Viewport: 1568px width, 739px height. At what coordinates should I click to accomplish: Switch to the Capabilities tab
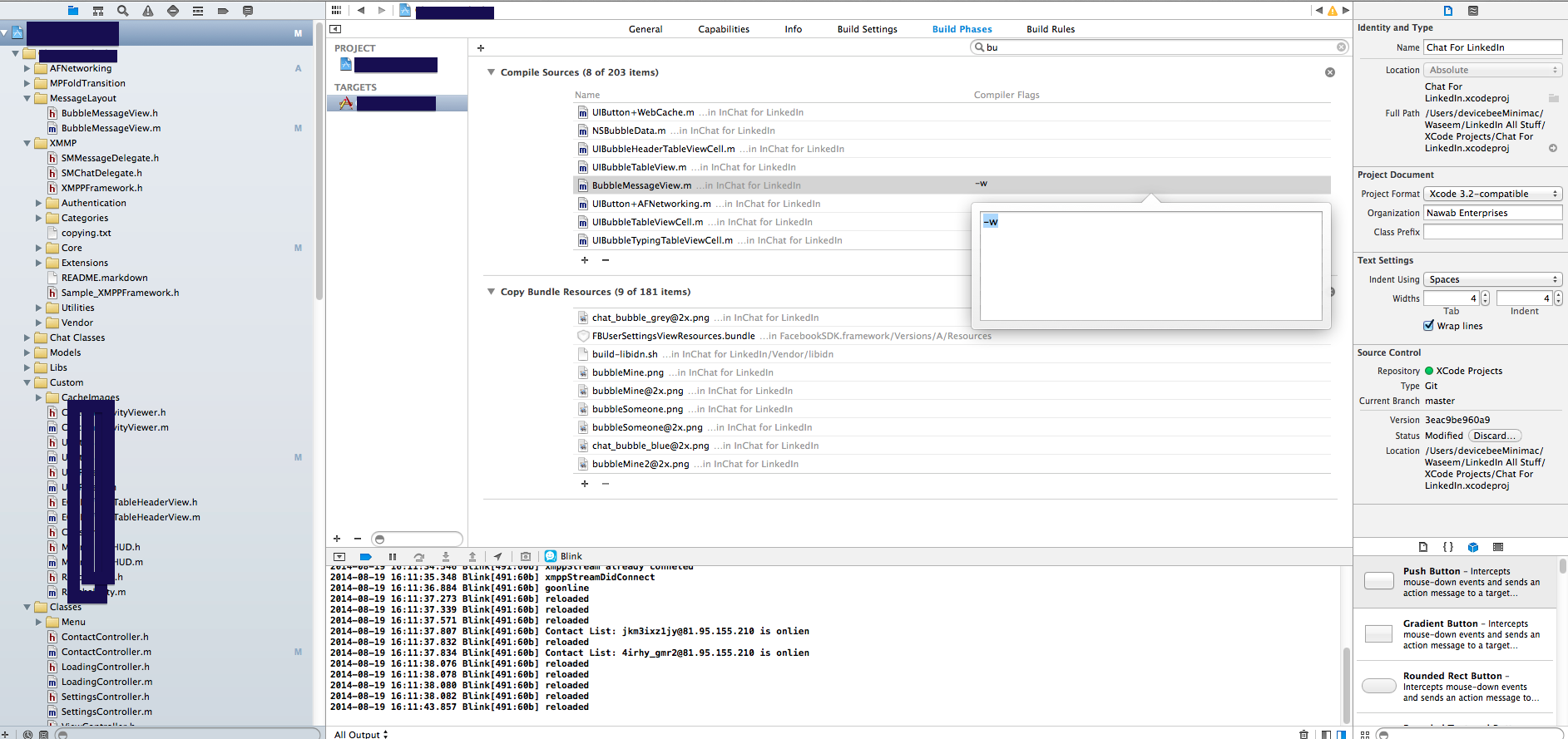coord(724,29)
